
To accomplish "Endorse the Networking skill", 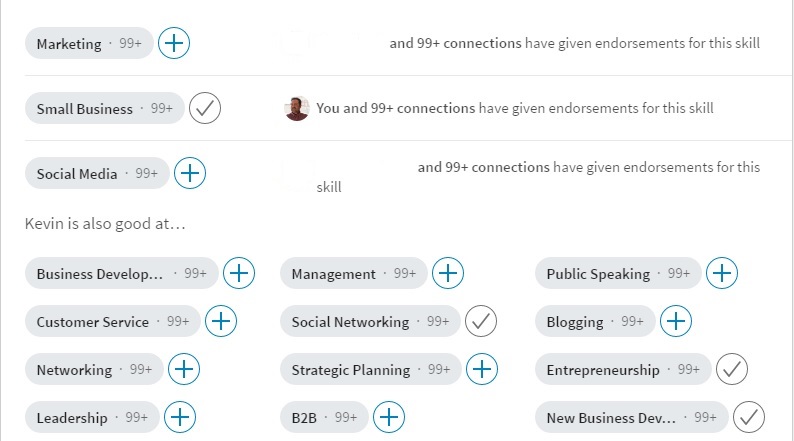I will click(x=184, y=369).
